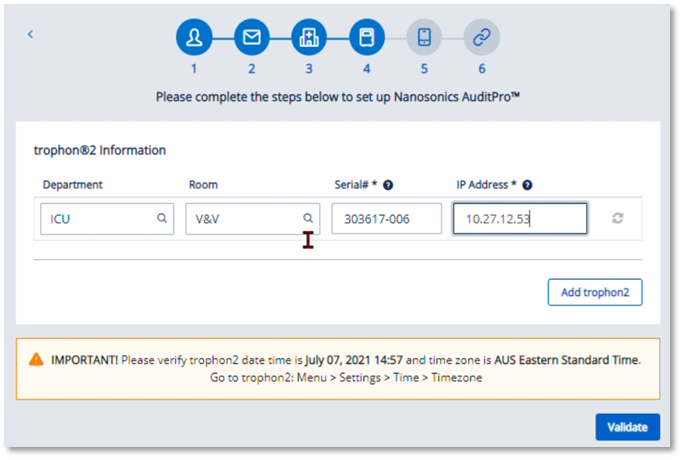Open the Room combo box showing V&V
The height and width of the screenshot is (460, 683).
pos(253,219)
